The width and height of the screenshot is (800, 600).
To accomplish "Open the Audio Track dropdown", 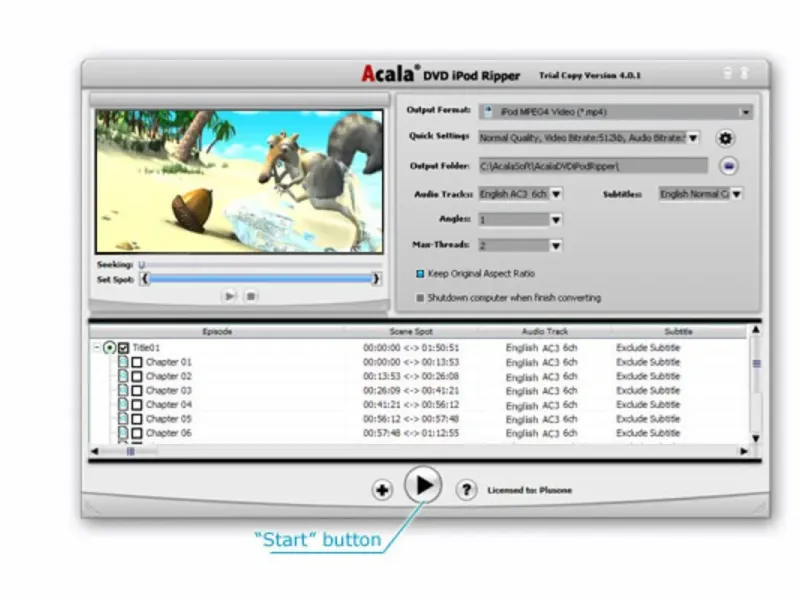I will tap(556, 194).
